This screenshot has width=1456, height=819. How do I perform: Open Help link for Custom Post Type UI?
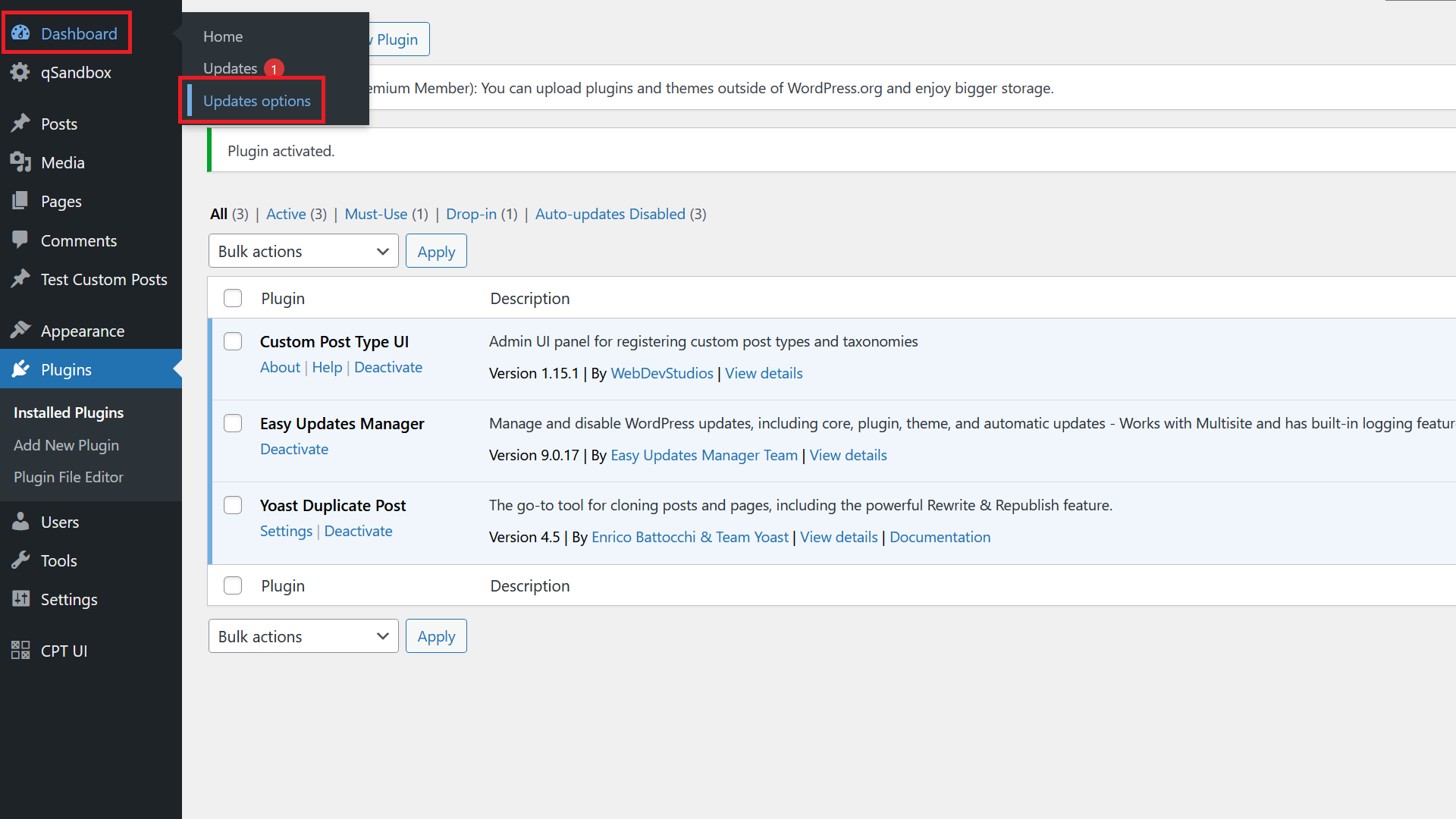pos(327,367)
